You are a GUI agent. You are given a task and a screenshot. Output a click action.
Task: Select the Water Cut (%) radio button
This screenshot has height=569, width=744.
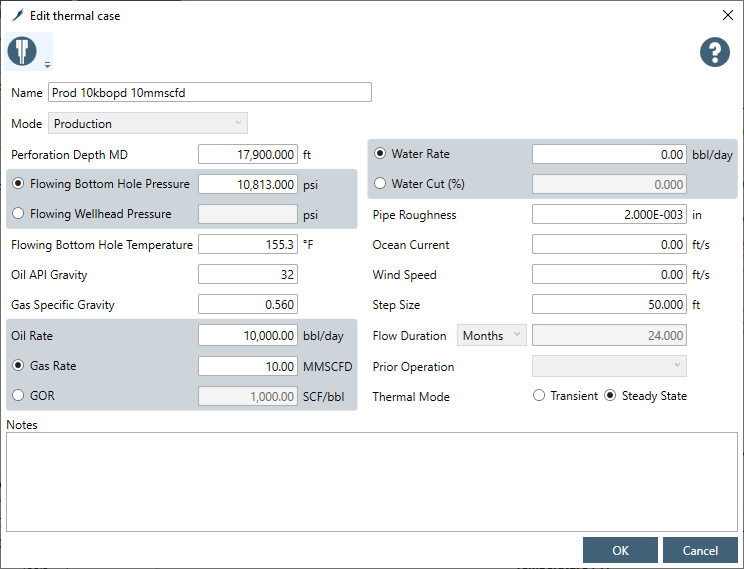380,184
